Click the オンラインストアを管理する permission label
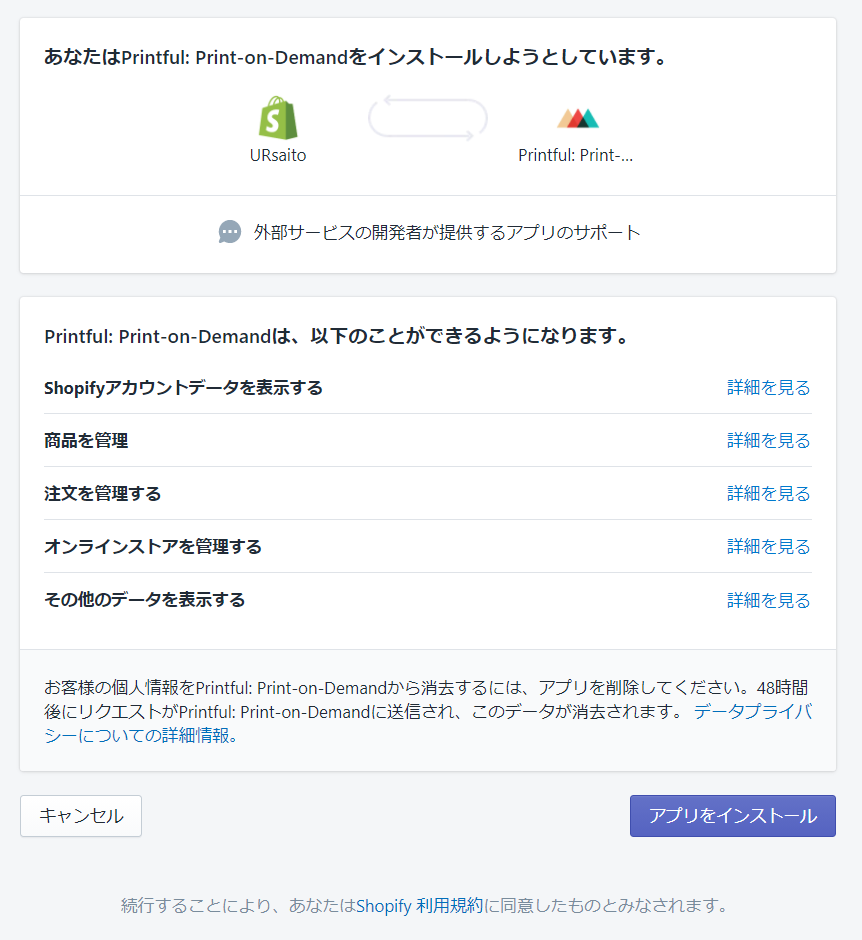 153,547
